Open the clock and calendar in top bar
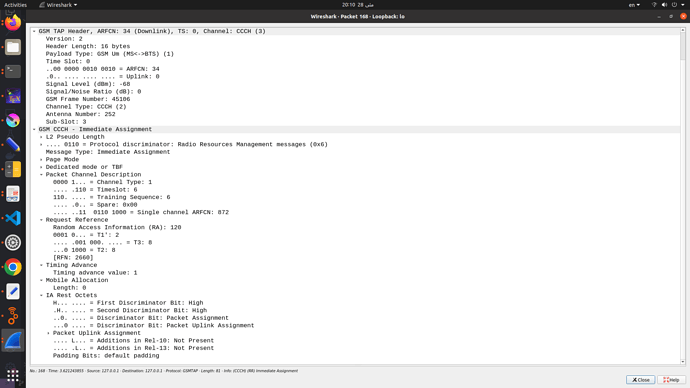The image size is (690, 388). pyautogui.click(x=358, y=5)
